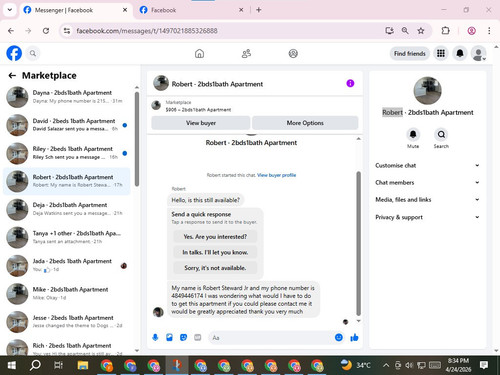Open Tanya +1 other conversation
This screenshot has width=500, height=375.
pos(67,237)
